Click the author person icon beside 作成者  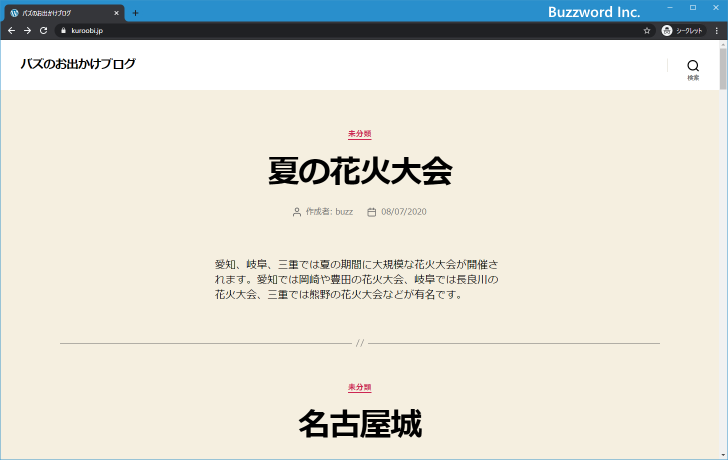pyautogui.click(x=297, y=212)
